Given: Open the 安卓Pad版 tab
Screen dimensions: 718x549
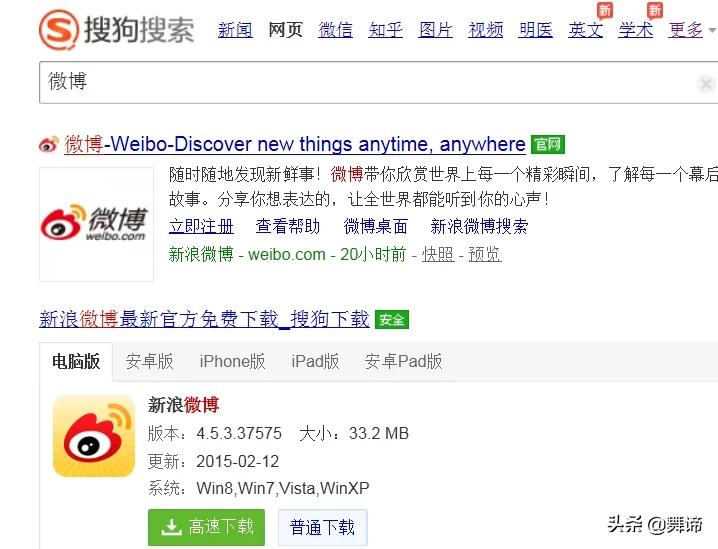Looking at the screenshot, I should [403, 361].
